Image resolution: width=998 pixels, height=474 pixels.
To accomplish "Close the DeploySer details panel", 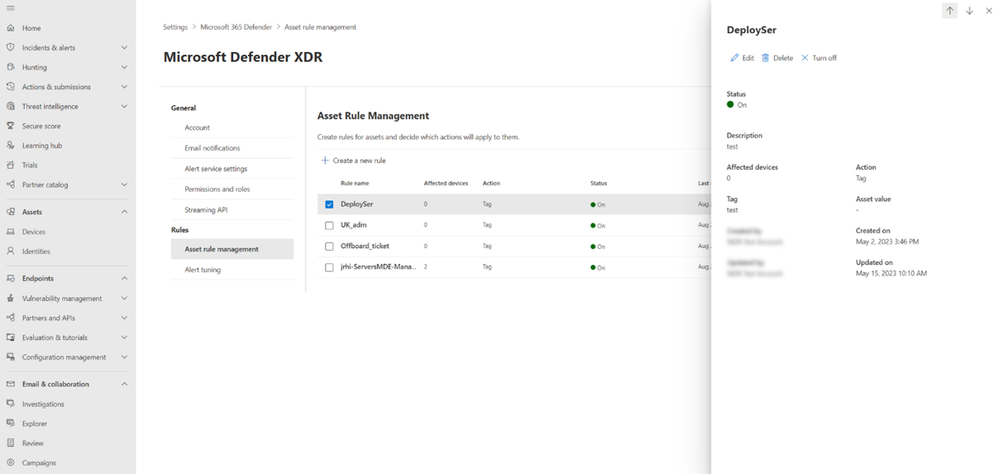I will pos(988,10).
